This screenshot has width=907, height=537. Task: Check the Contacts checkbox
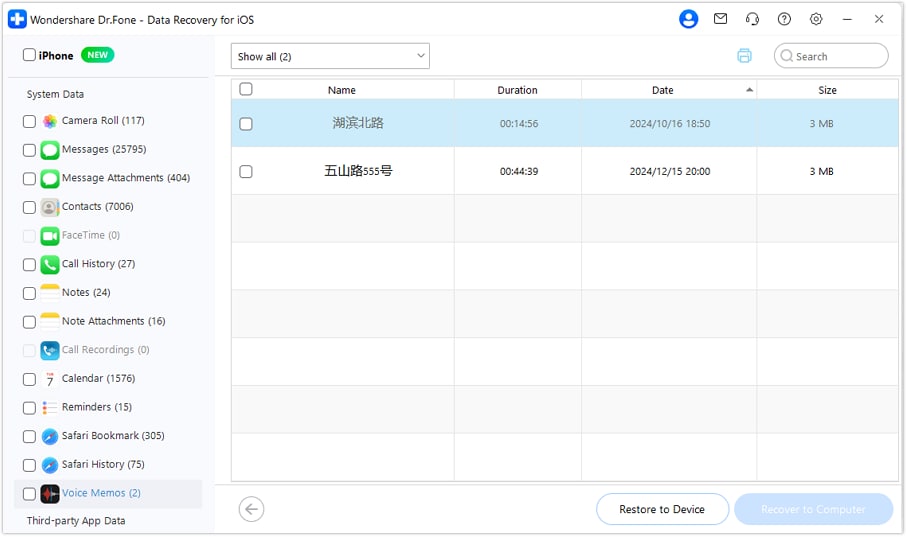pos(29,207)
